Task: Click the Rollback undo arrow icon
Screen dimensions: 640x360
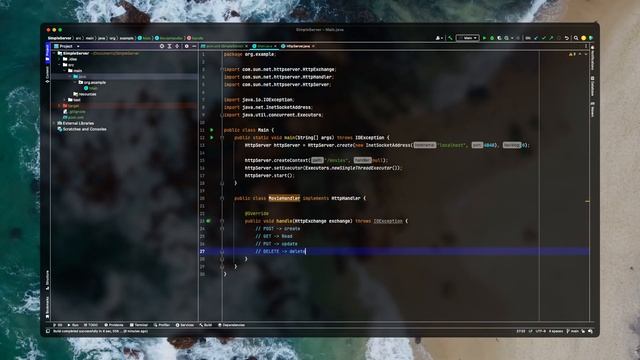Action: [567, 38]
